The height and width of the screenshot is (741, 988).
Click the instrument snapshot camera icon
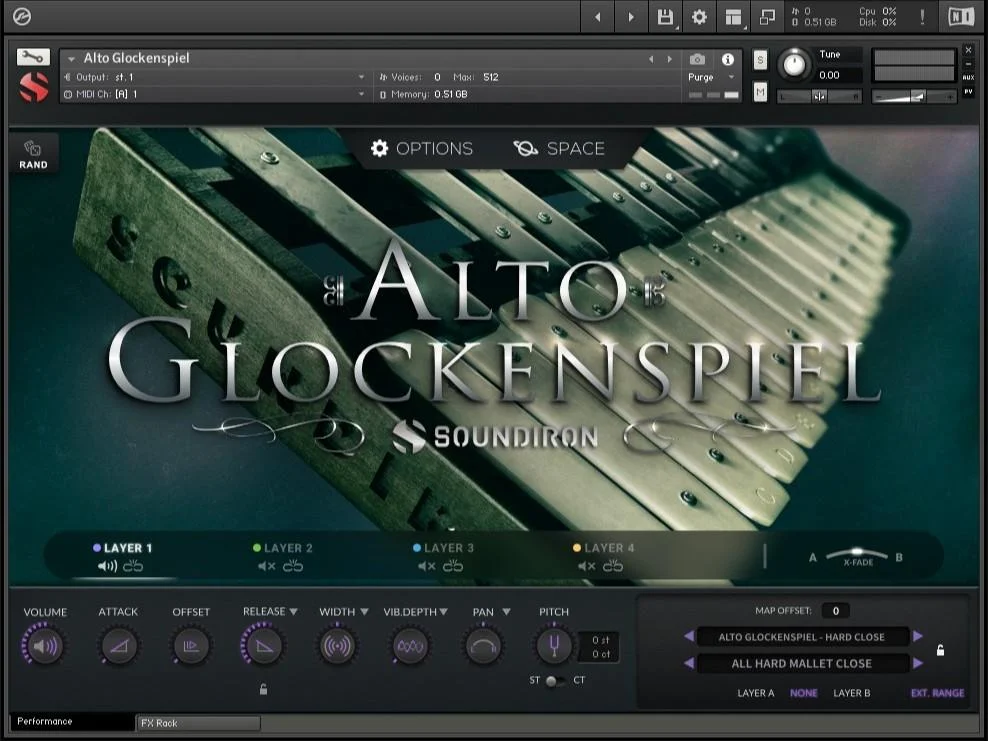point(697,59)
